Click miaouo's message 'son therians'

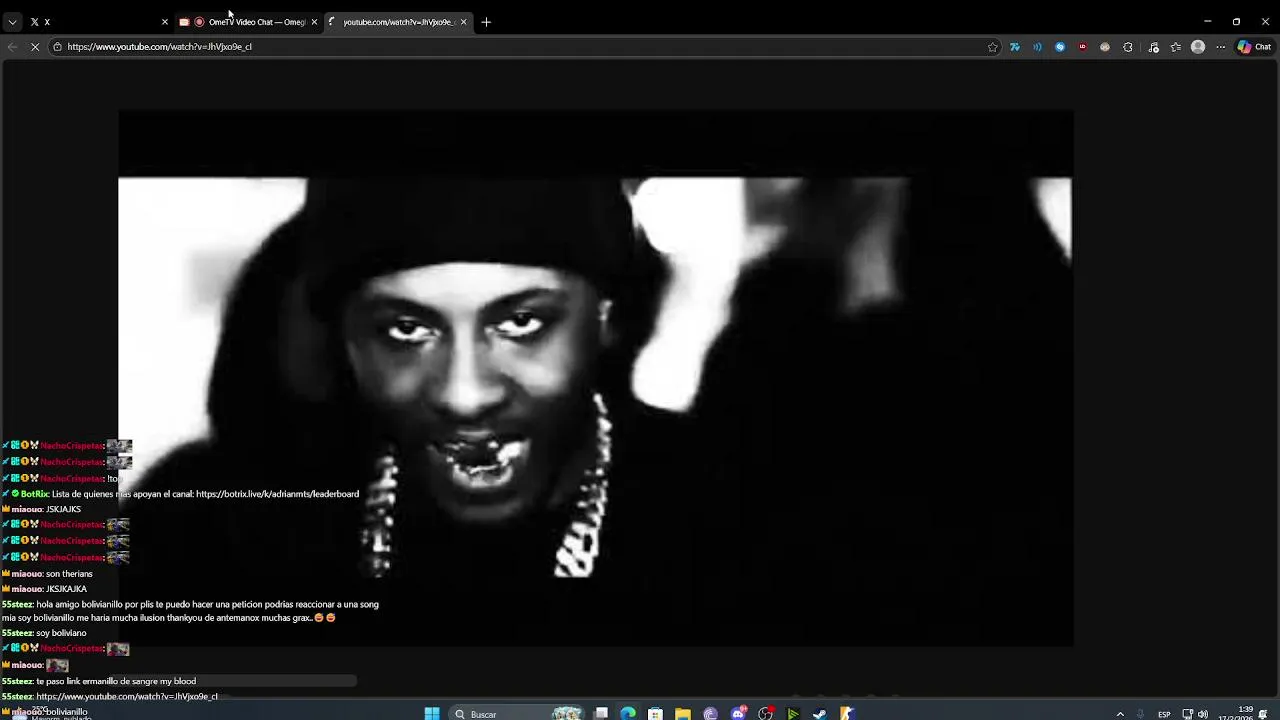coord(69,574)
